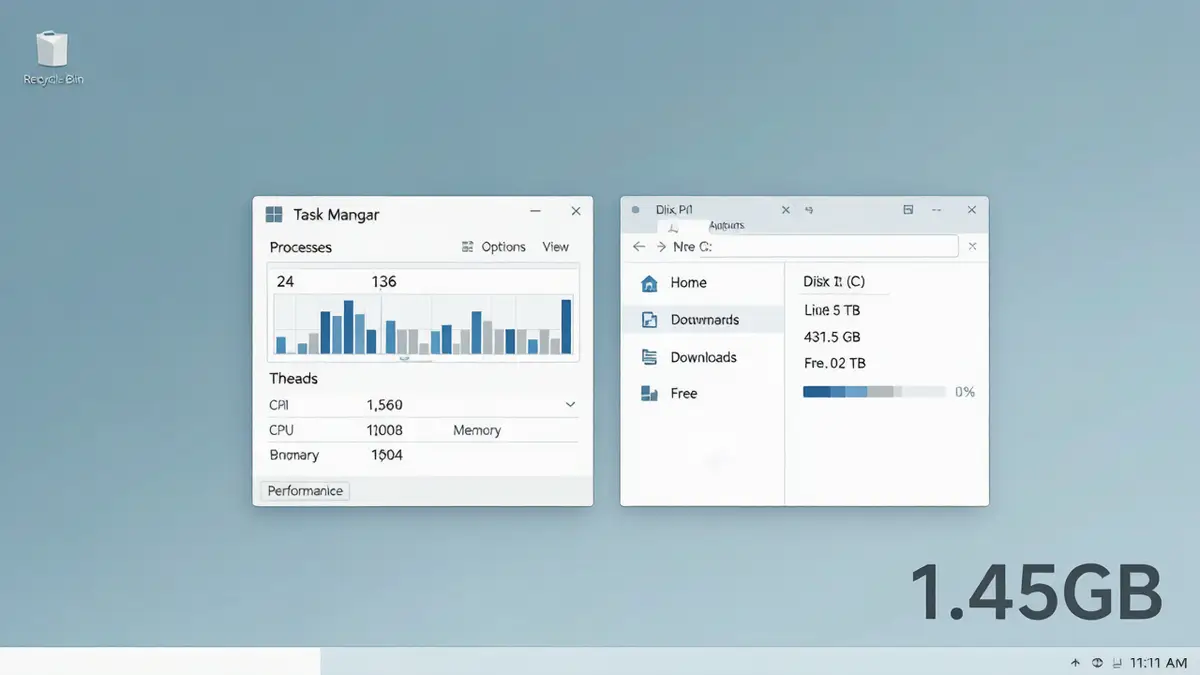Click the Task Mangar window logo icon
1200x675 pixels.
tap(274, 214)
